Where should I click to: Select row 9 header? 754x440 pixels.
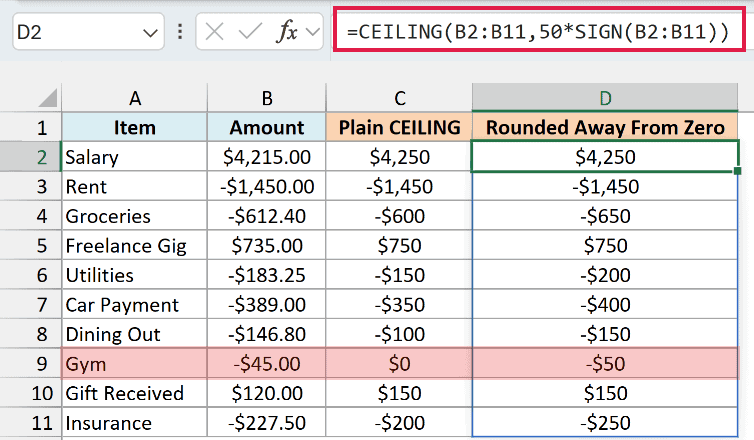click(x=31, y=364)
